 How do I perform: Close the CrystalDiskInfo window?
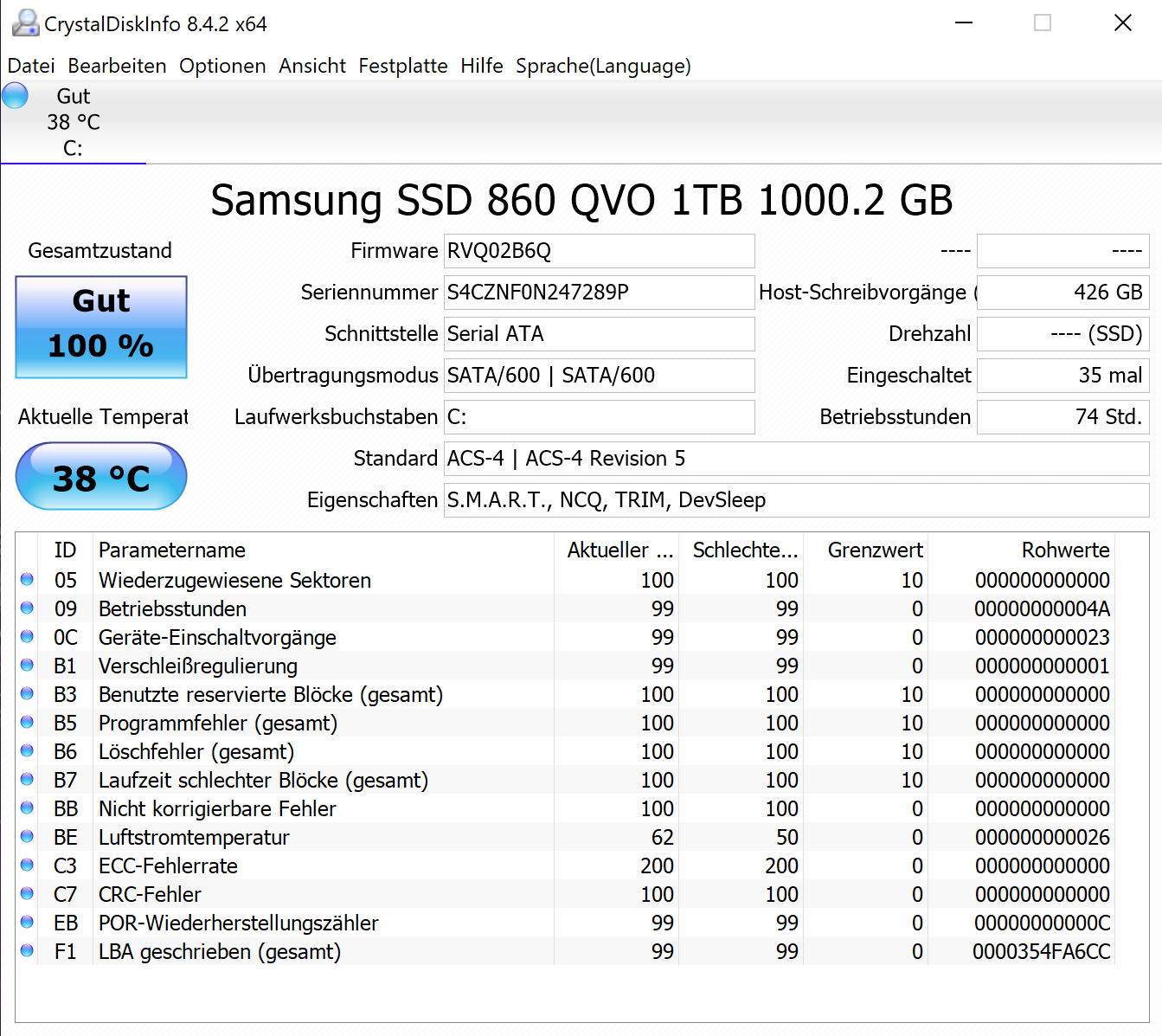[1122, 23]
